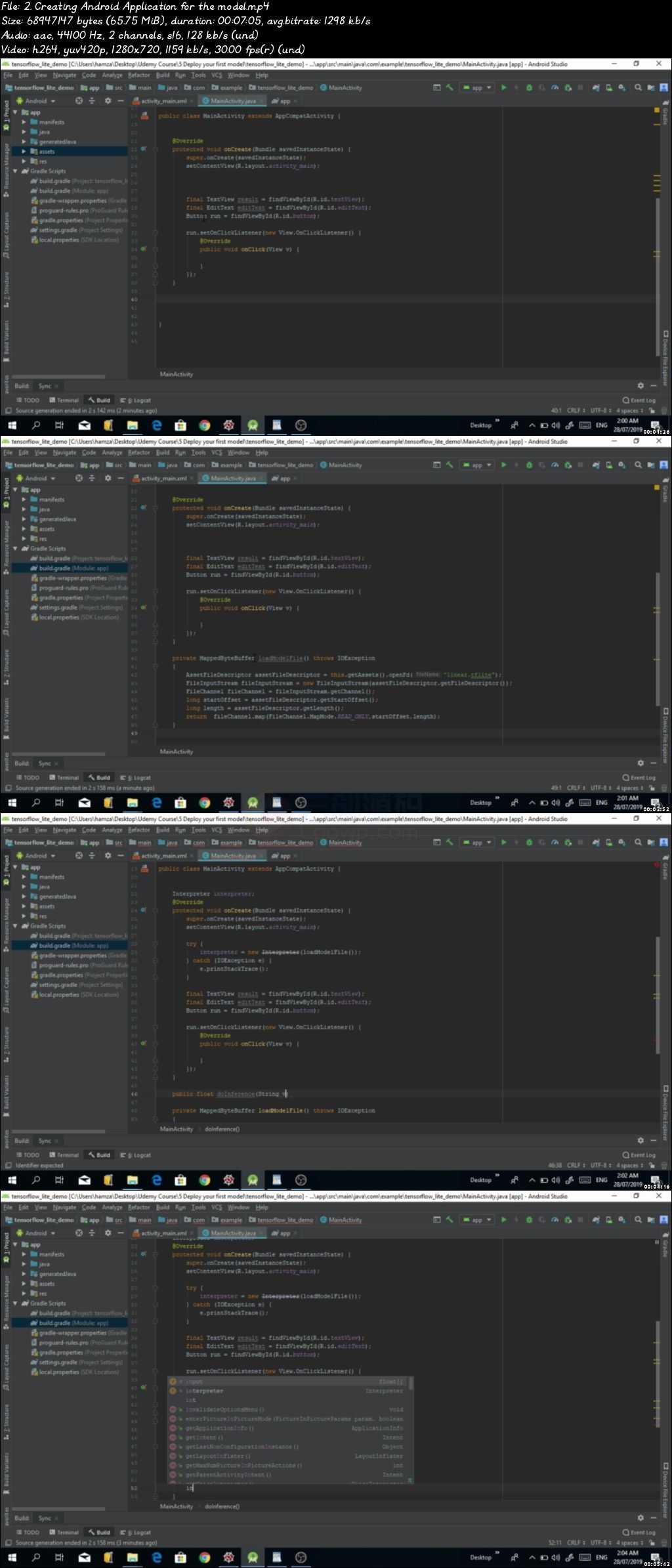Collapse app module node in second frame tree
The image size is (672, 1568).
[x=16, y=490]
